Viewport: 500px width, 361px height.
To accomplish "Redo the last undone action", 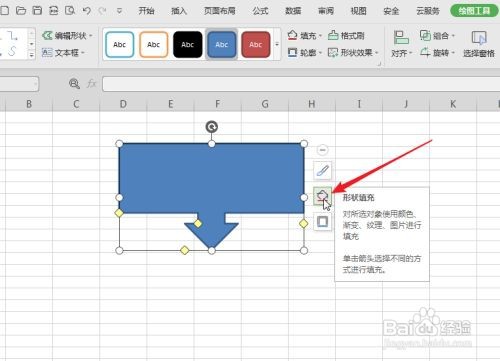I will 102,11.
